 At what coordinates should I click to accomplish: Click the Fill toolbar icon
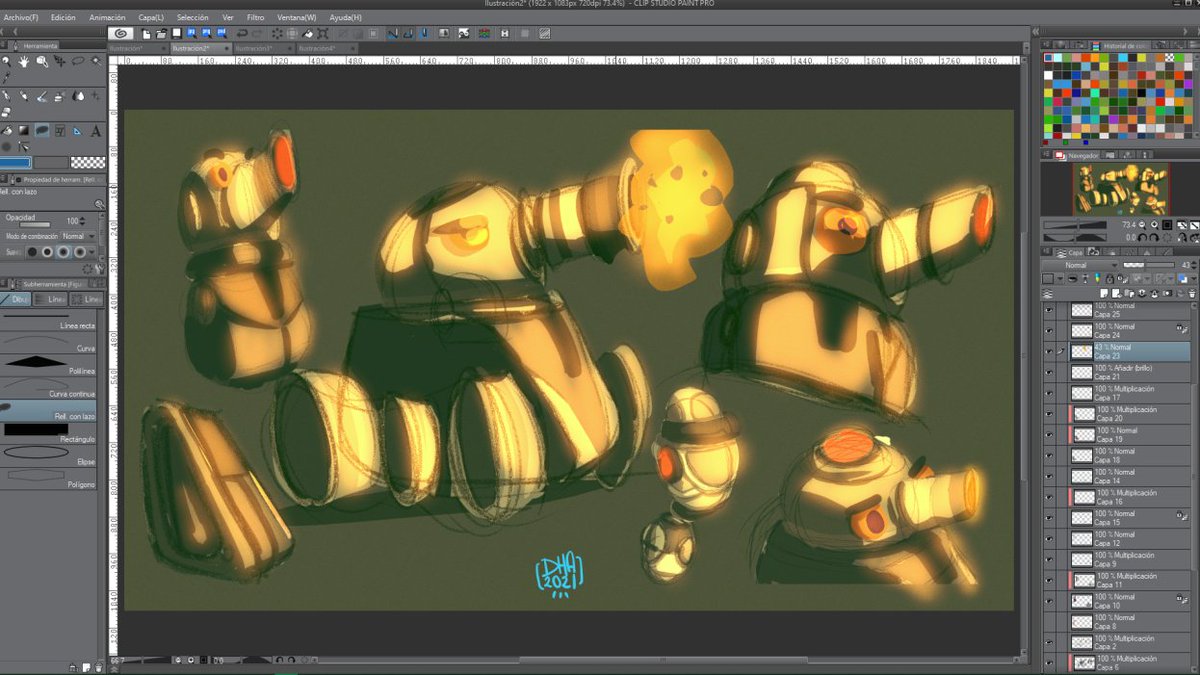[x=307, y=35]
